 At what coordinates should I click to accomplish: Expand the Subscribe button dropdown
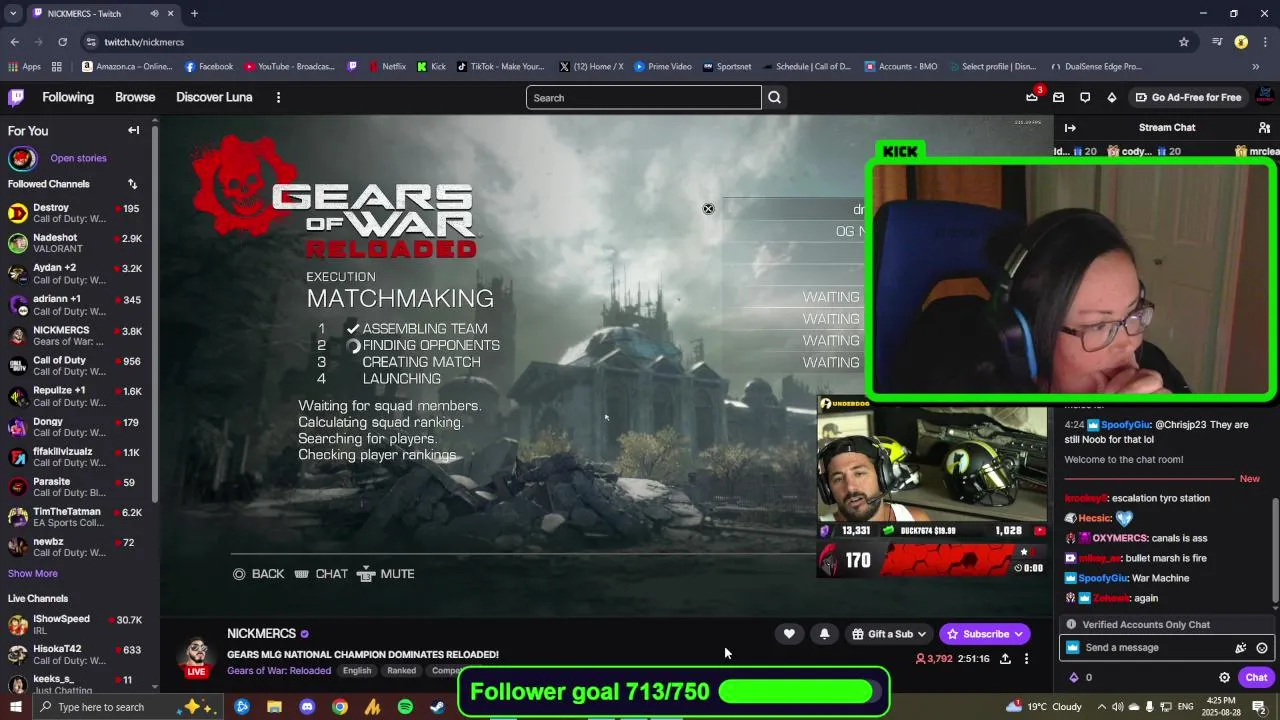(x=1018, y=634)
